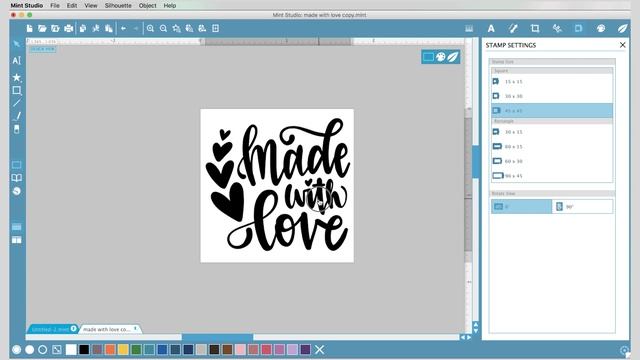Click the white X clear-color button
The height and width of the screenshot is (360, 640).
click(319, 349)
